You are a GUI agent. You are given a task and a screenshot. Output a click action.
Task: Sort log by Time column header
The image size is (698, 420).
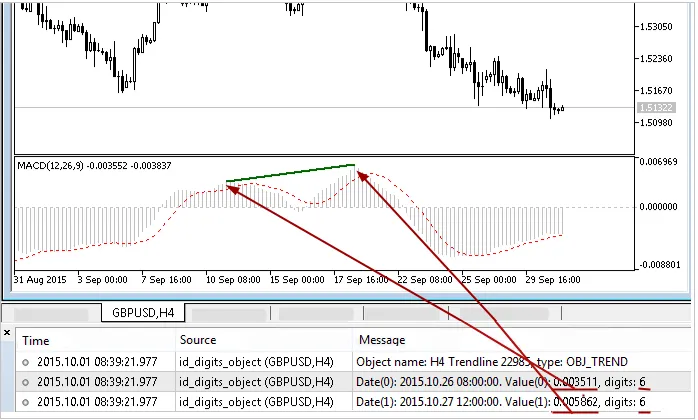click(x=36, y=340)
